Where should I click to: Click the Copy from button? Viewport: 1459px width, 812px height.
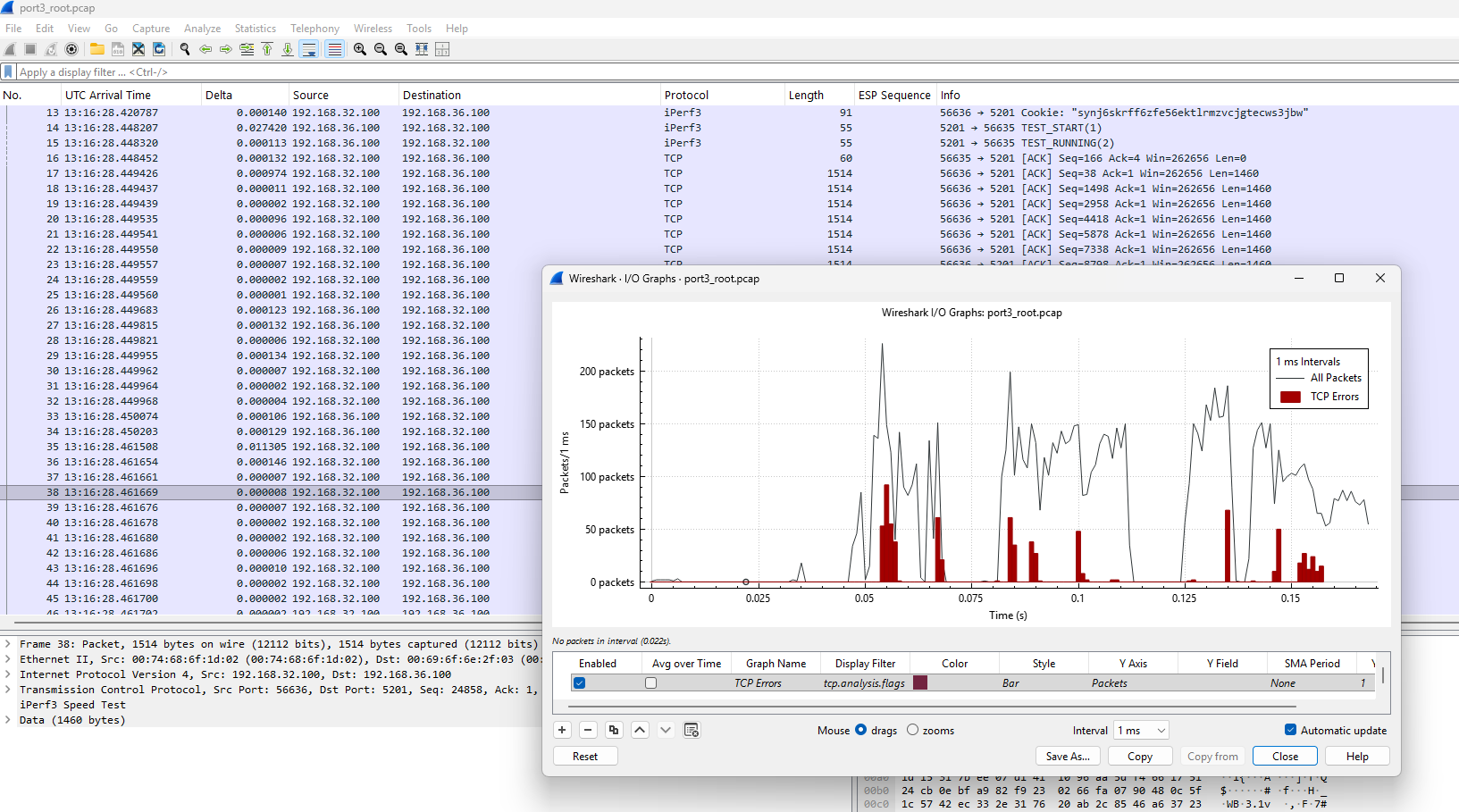[x=1212, y=756]
